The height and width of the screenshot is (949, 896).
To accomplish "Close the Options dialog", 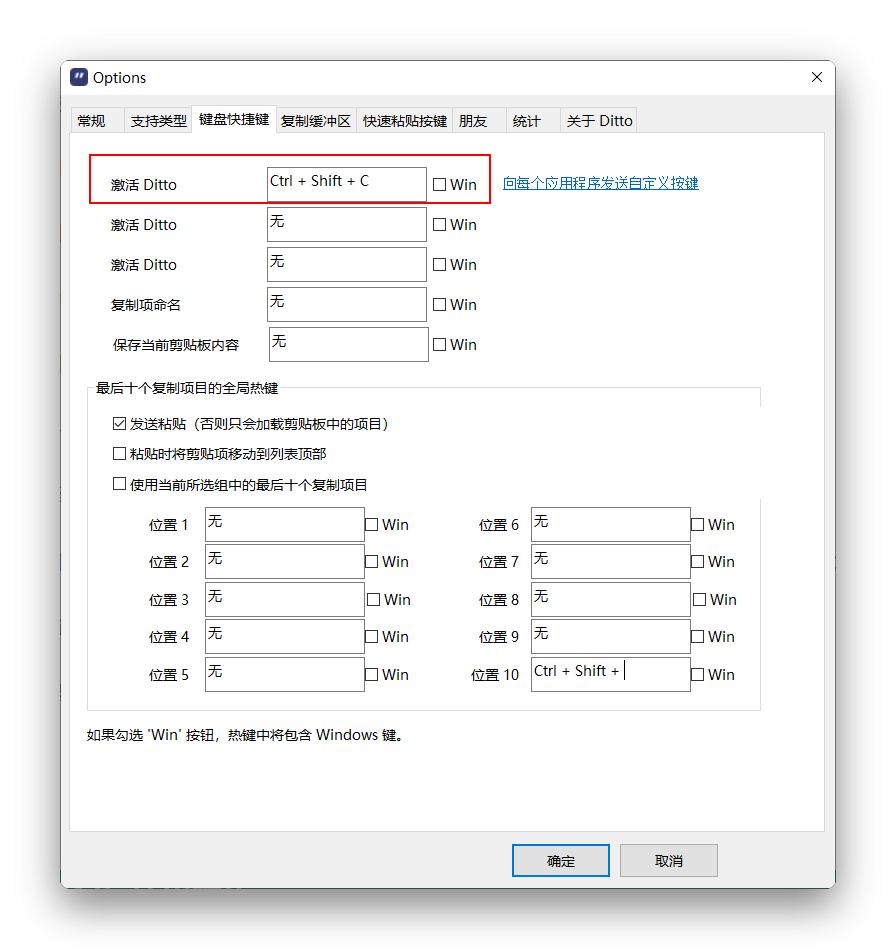I will pyautogui.click(x=817, y=77).
